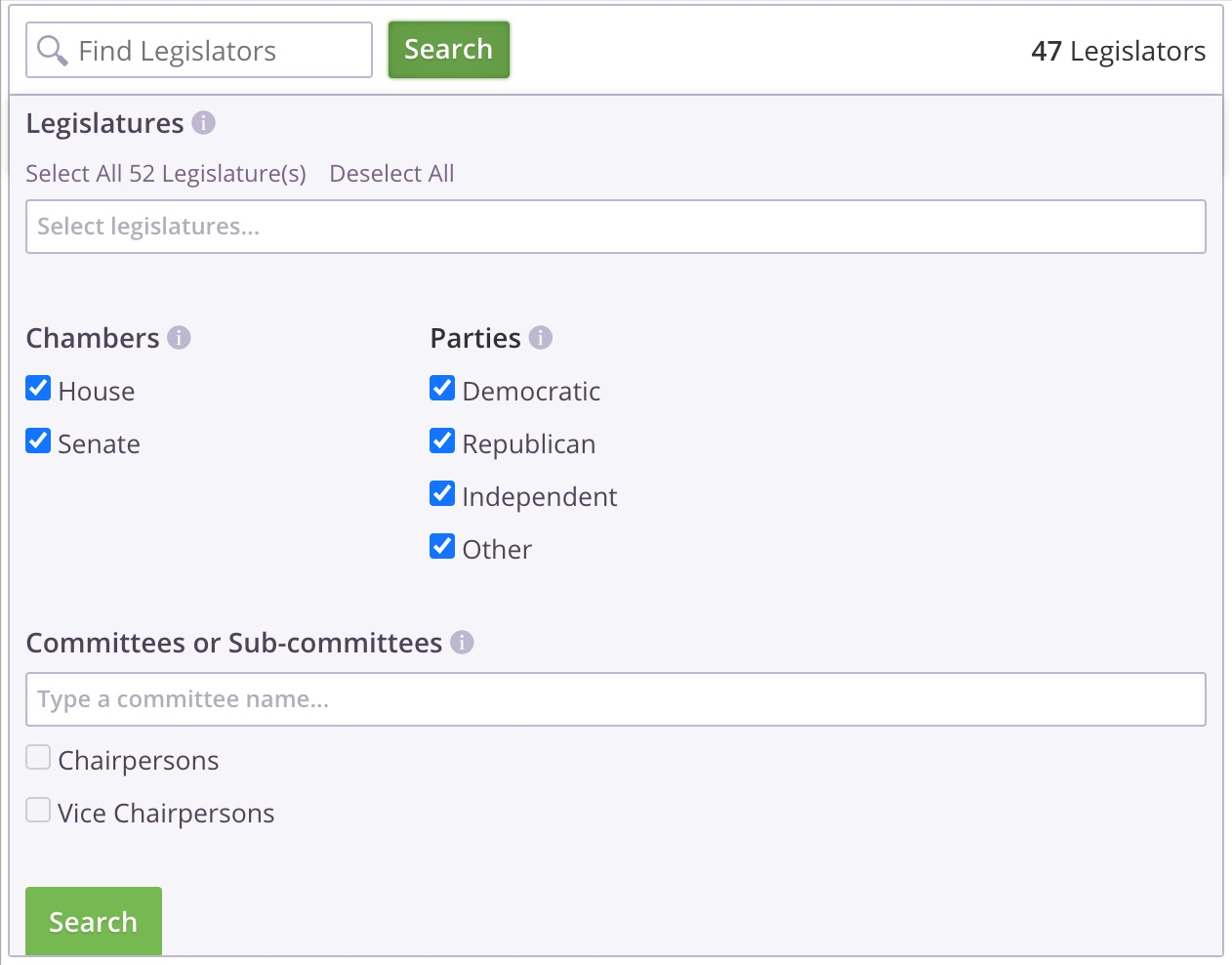Toggle the Senate checkbox
Image resolution: width=1232 pixels, height=965 pixels.
(38, 441)
